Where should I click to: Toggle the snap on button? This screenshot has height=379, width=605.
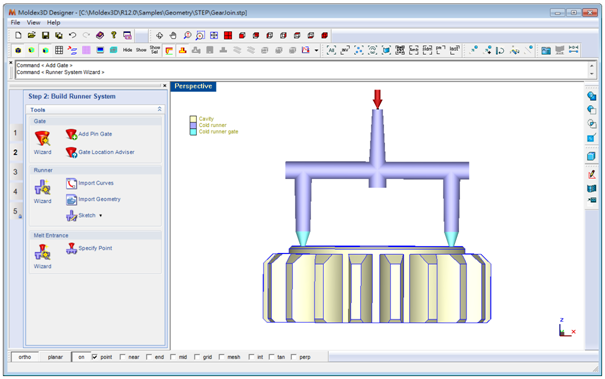[x=81, y=357]
